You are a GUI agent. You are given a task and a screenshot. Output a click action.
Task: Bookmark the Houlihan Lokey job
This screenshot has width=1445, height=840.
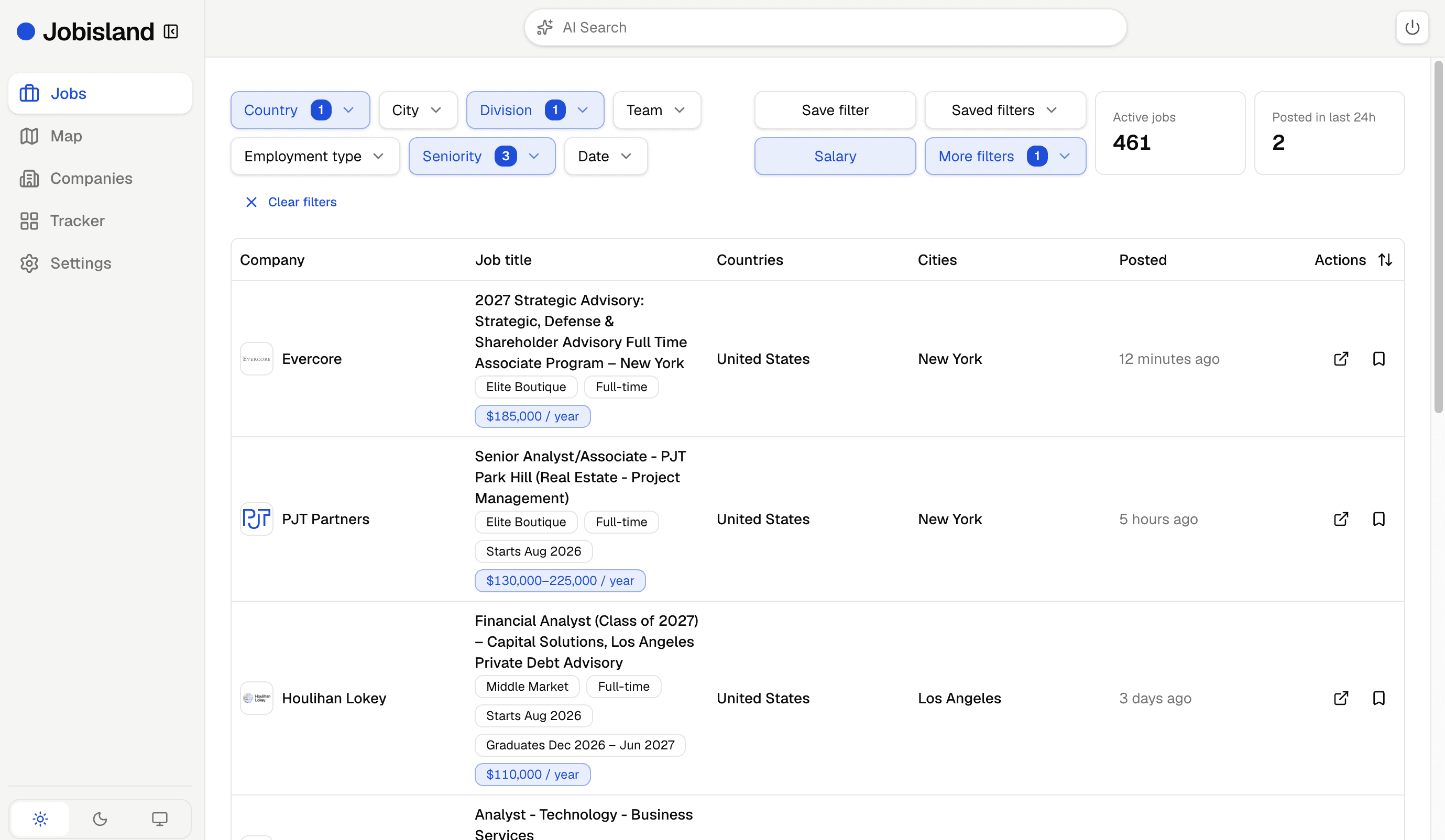[1378, 698]
